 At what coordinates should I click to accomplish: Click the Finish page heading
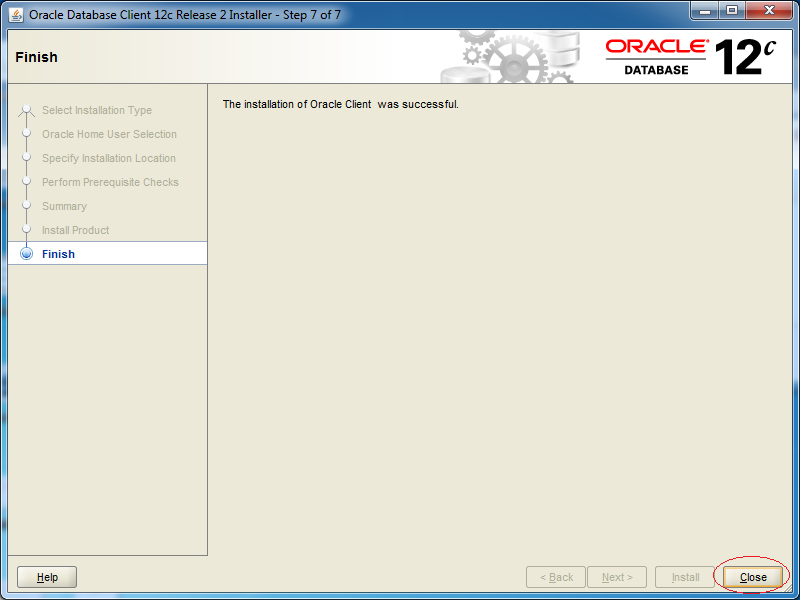point(36,57)
